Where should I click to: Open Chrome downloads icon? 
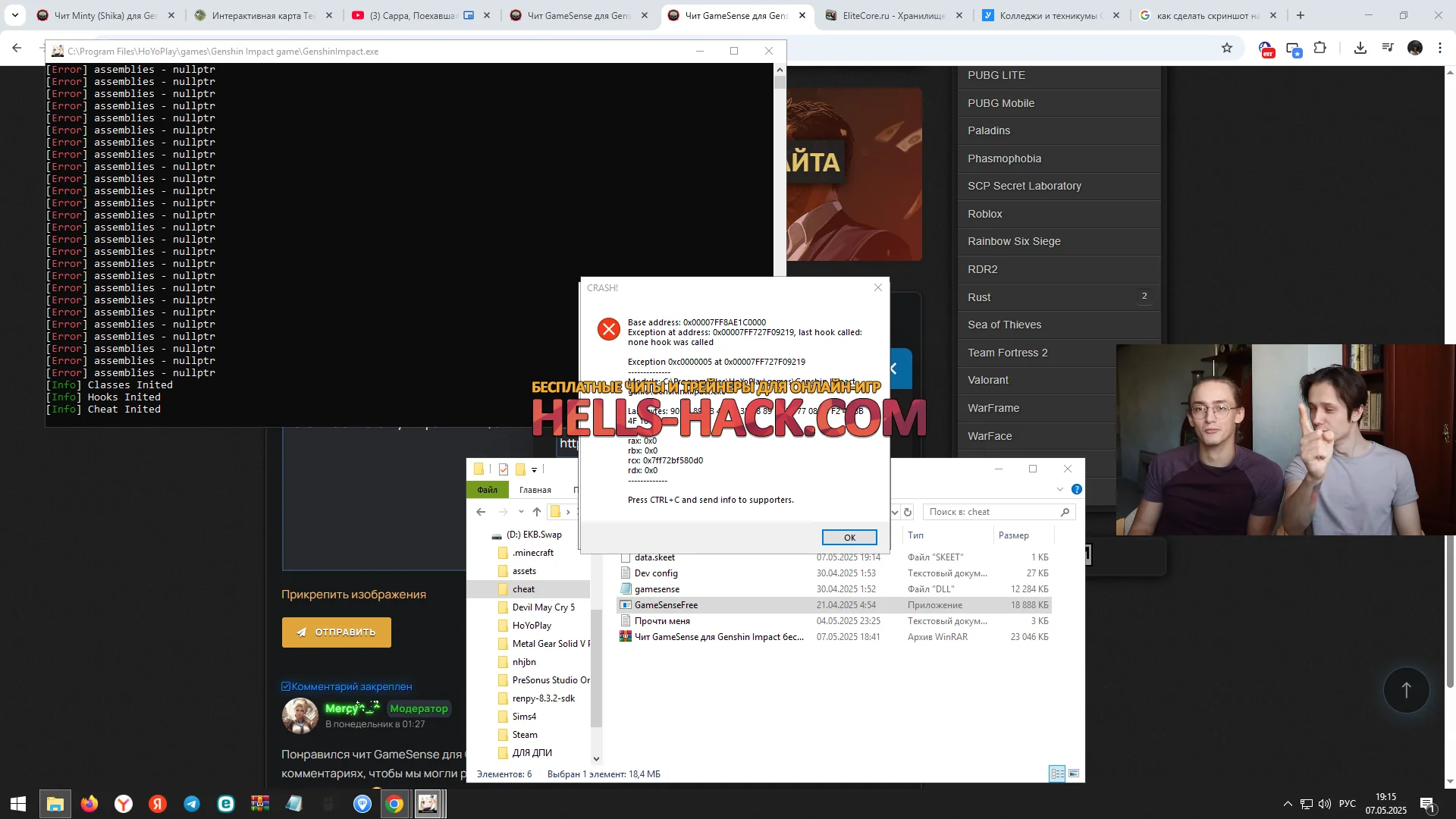pyautogui.click(x=1360, y=48)
